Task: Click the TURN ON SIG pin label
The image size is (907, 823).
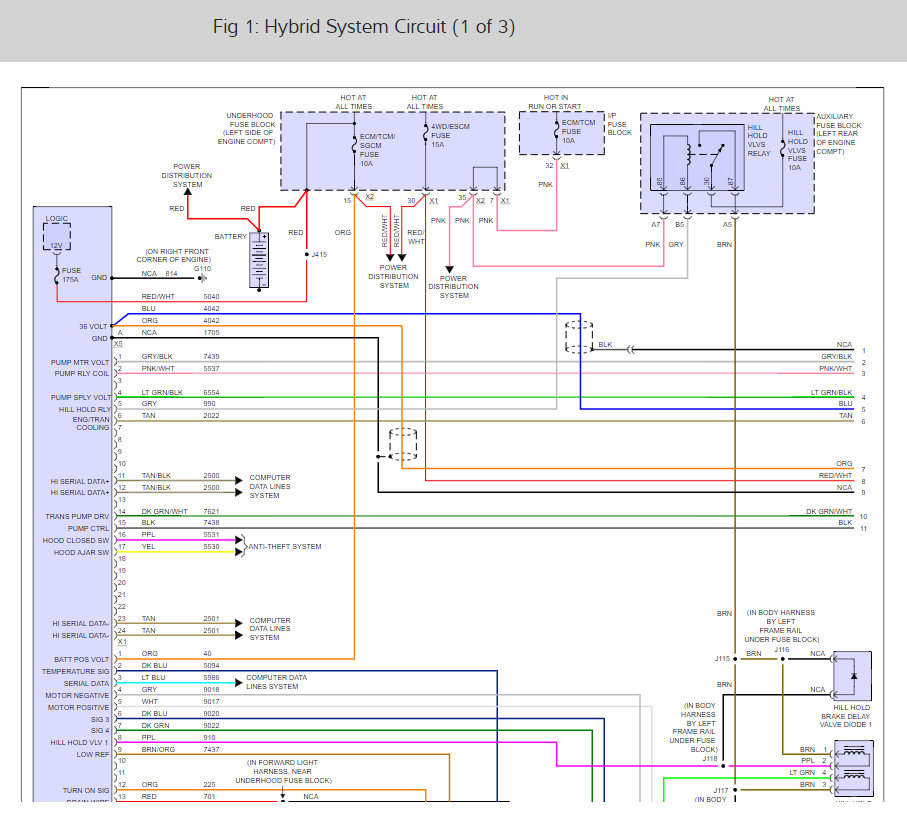Action: coord(86,791)
